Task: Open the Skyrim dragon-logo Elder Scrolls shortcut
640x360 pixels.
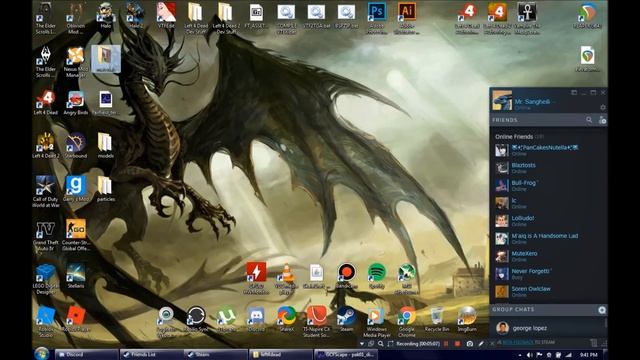Action: click(45, 62)
